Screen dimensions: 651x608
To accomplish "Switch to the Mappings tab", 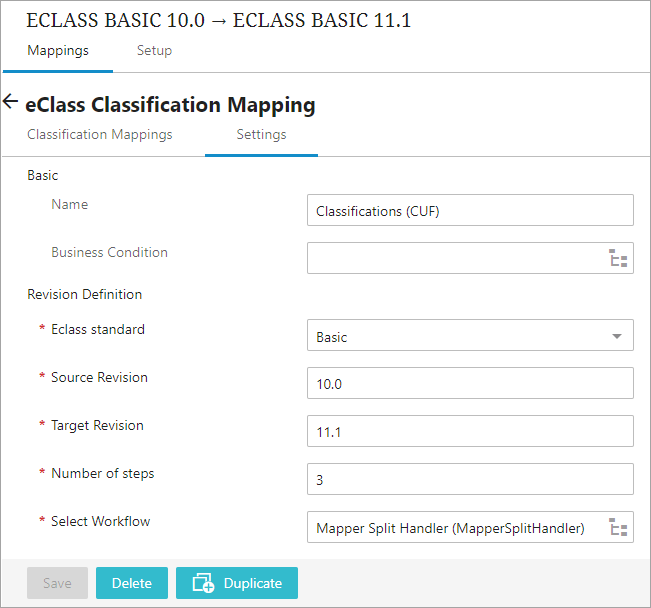I will 58,51.
